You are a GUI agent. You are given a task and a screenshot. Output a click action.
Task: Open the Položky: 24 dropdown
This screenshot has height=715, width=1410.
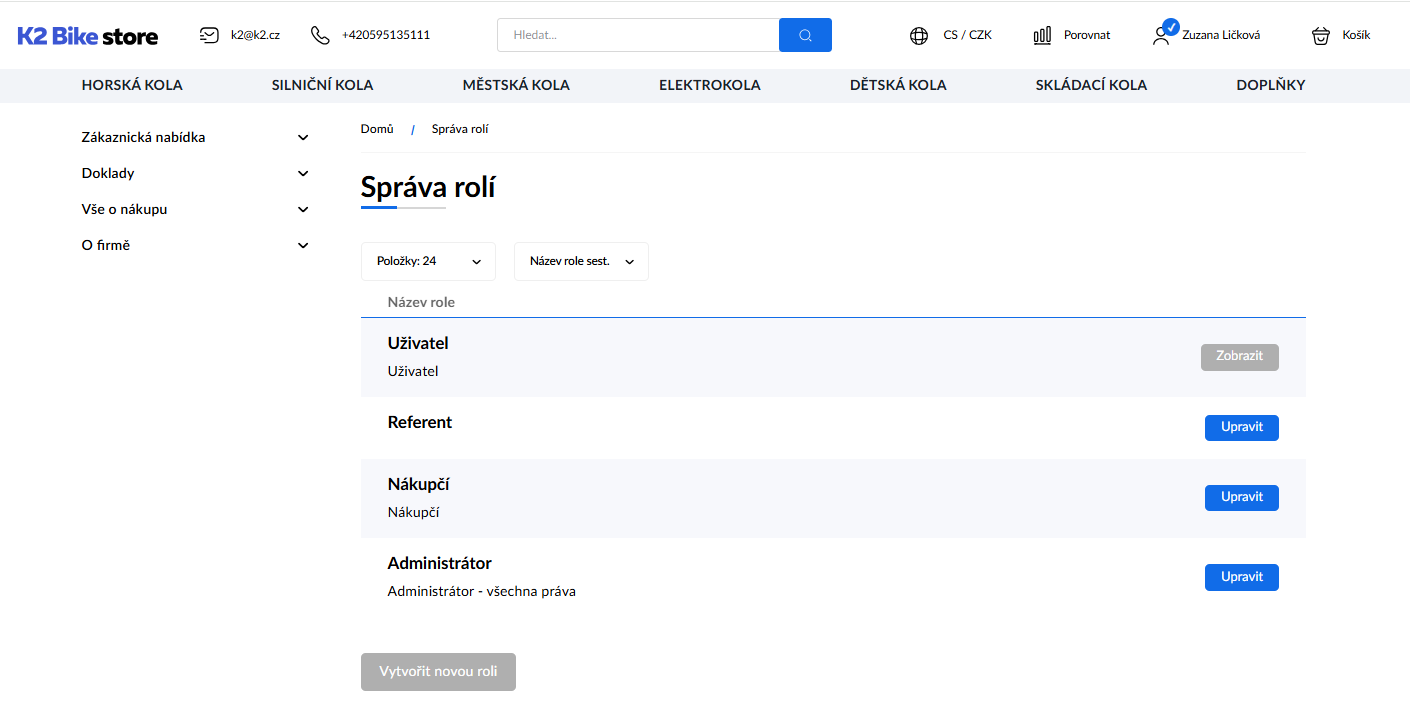pyautogui.click(x=428, y=261)
